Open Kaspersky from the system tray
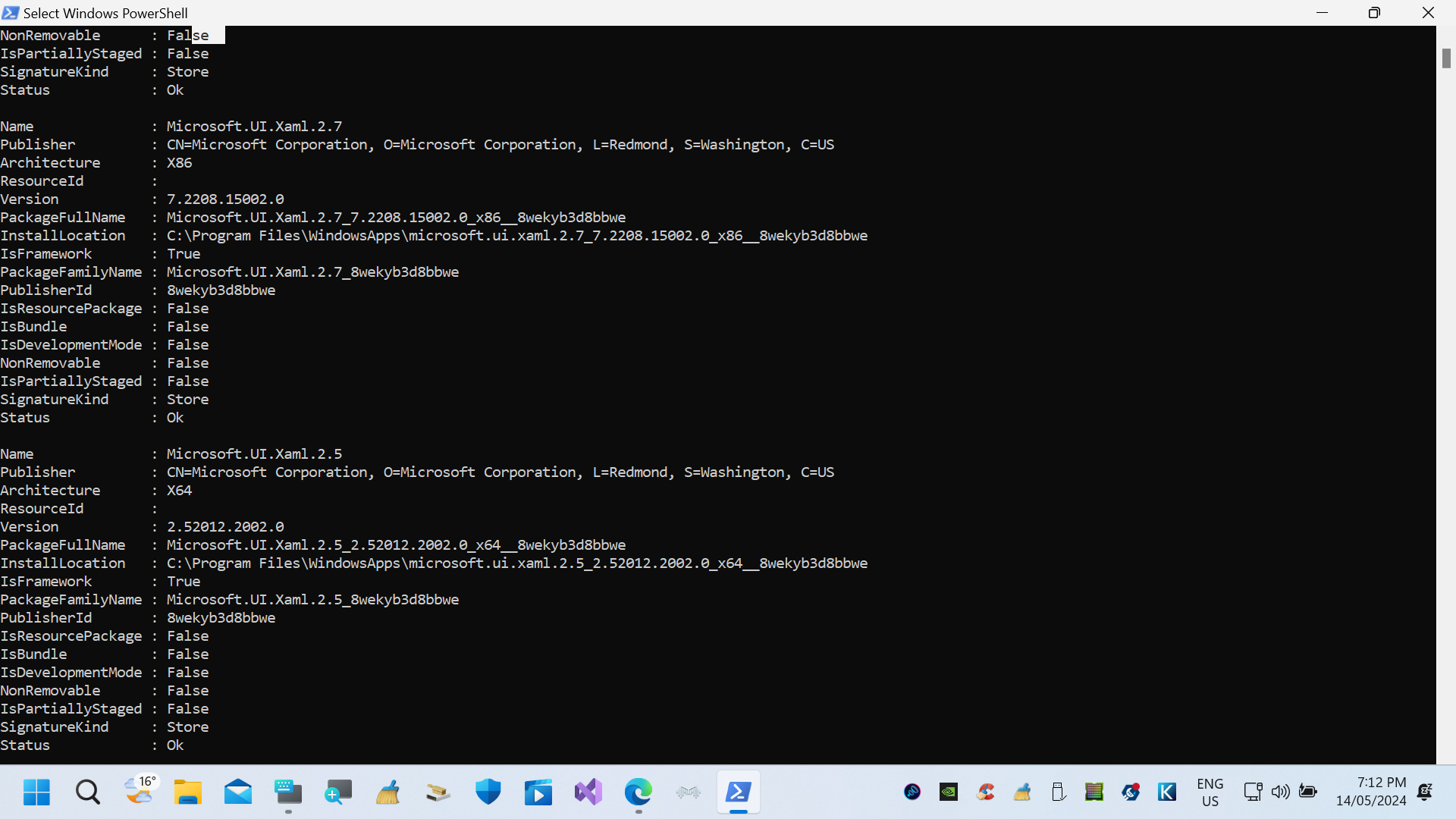1456x819 pixels. tap(1167, 792)
